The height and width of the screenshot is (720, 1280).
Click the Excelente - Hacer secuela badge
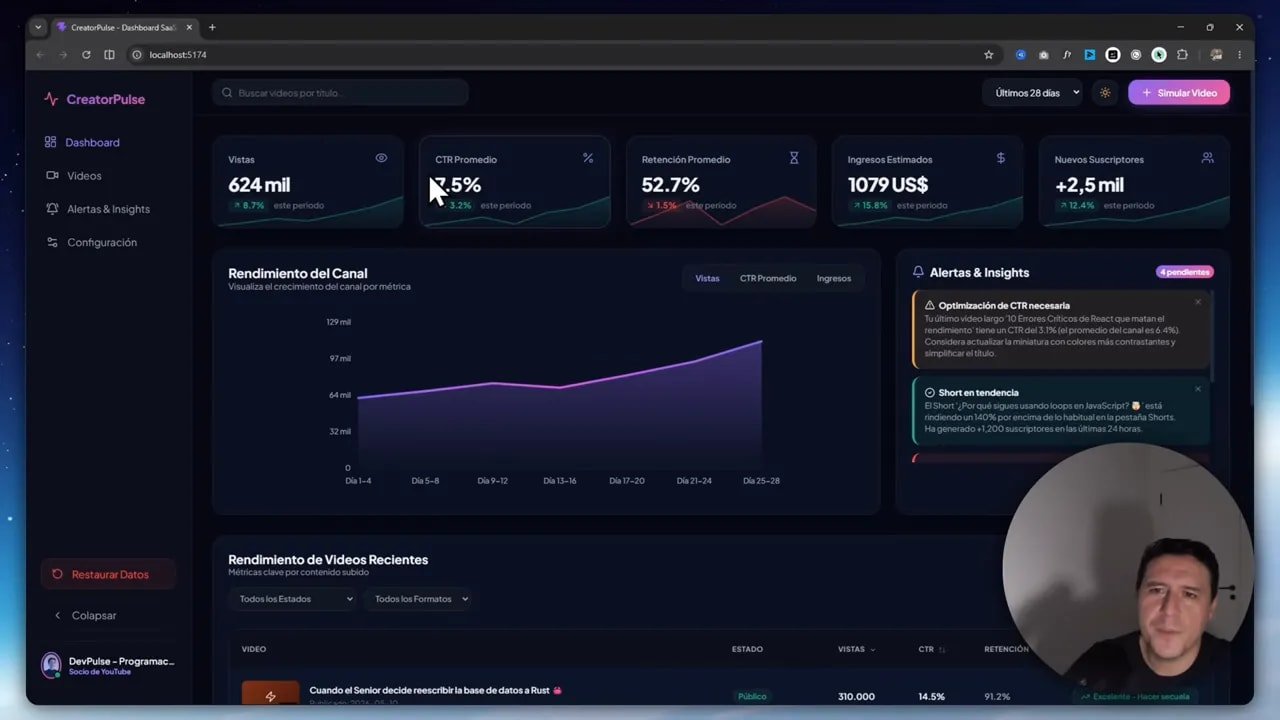click(1134, 697)
